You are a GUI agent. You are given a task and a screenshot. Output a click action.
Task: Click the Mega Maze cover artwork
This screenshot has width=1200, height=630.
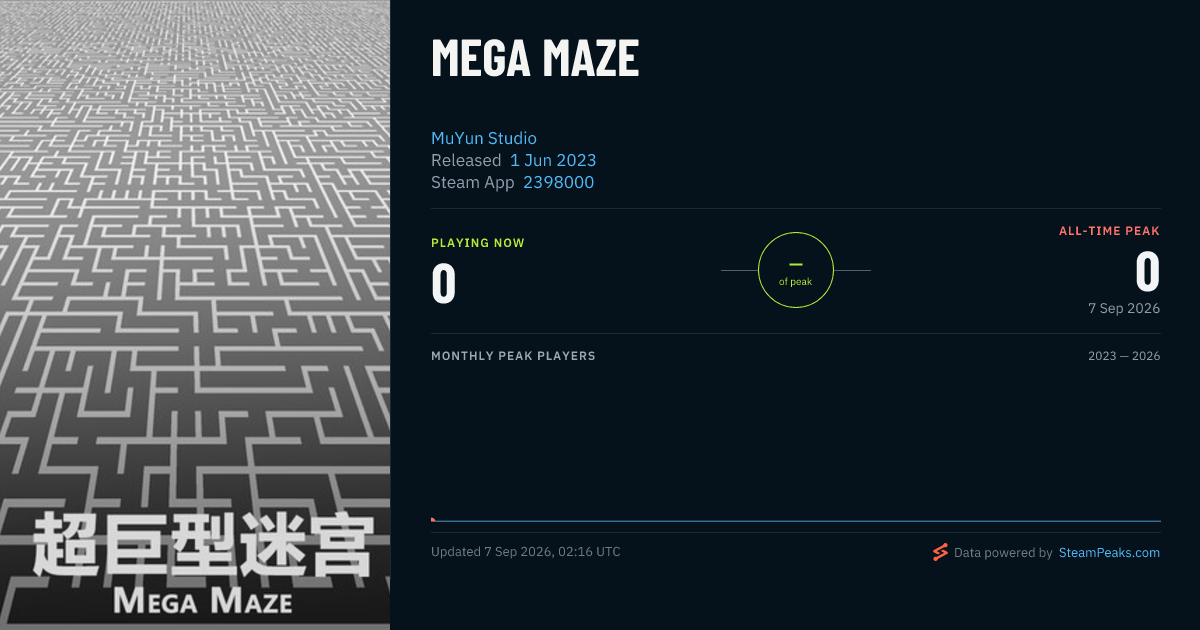tap(195, 315)
